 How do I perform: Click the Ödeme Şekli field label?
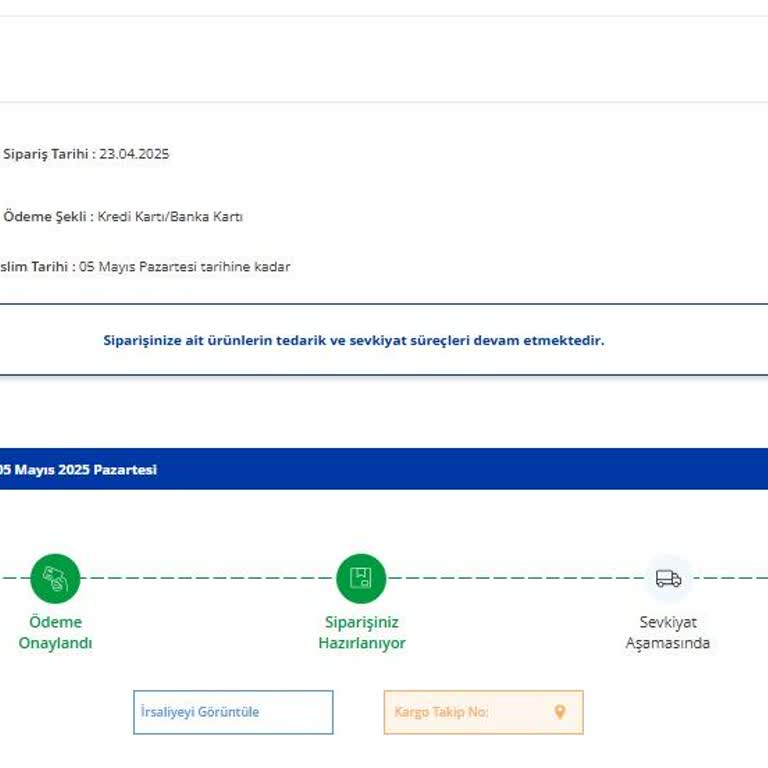point(47,216)
